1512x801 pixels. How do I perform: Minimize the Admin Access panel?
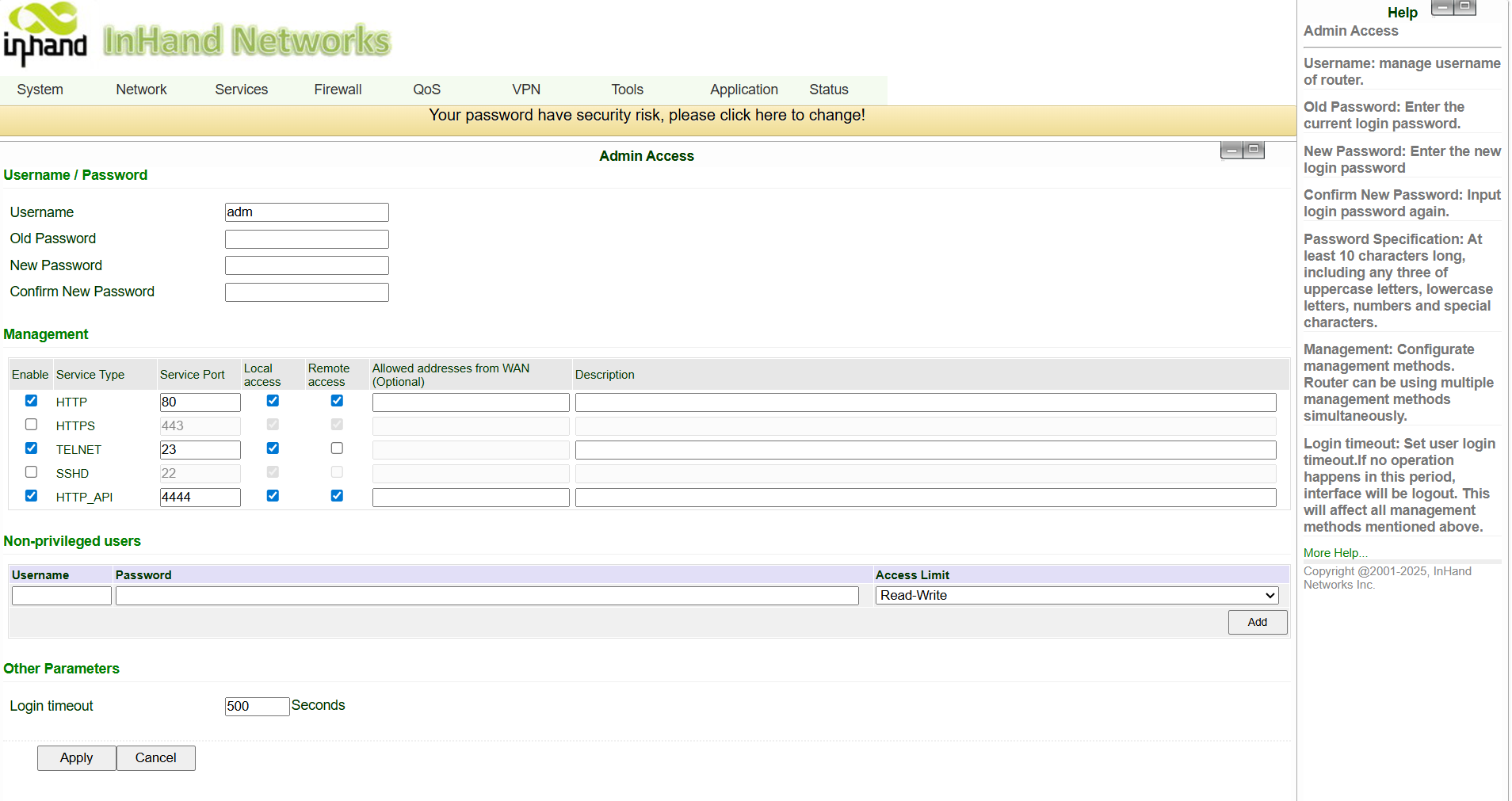(x=1231, y=150)
